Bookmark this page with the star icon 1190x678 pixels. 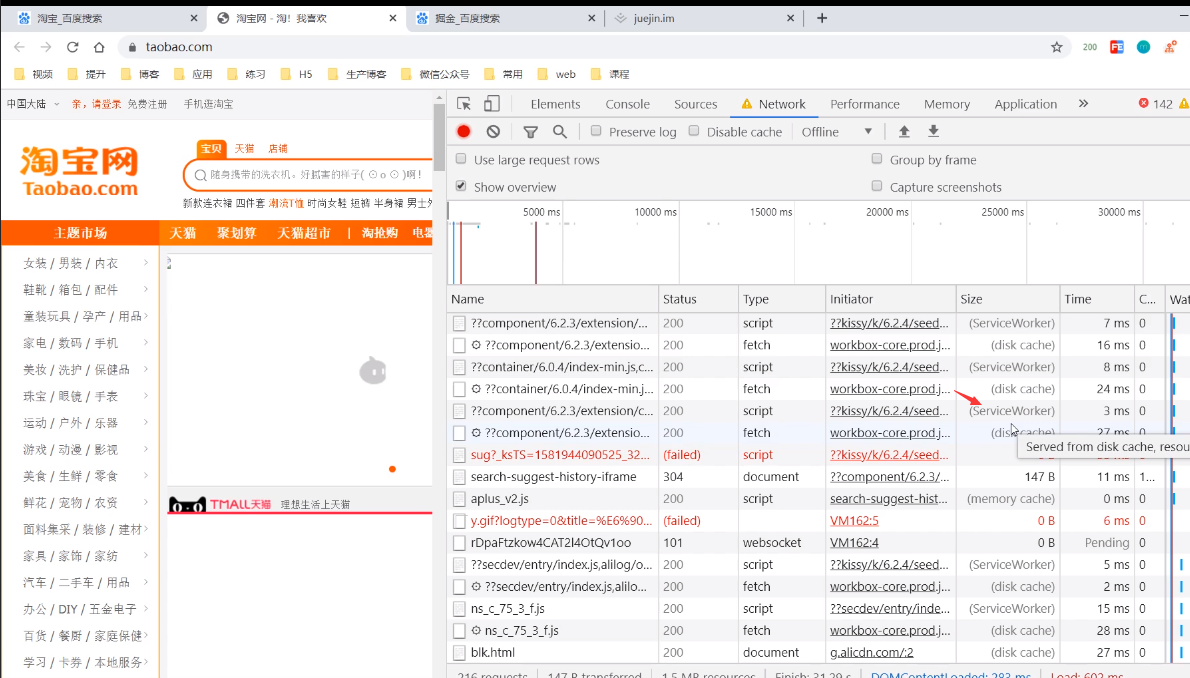click(x=1056, y=47)
